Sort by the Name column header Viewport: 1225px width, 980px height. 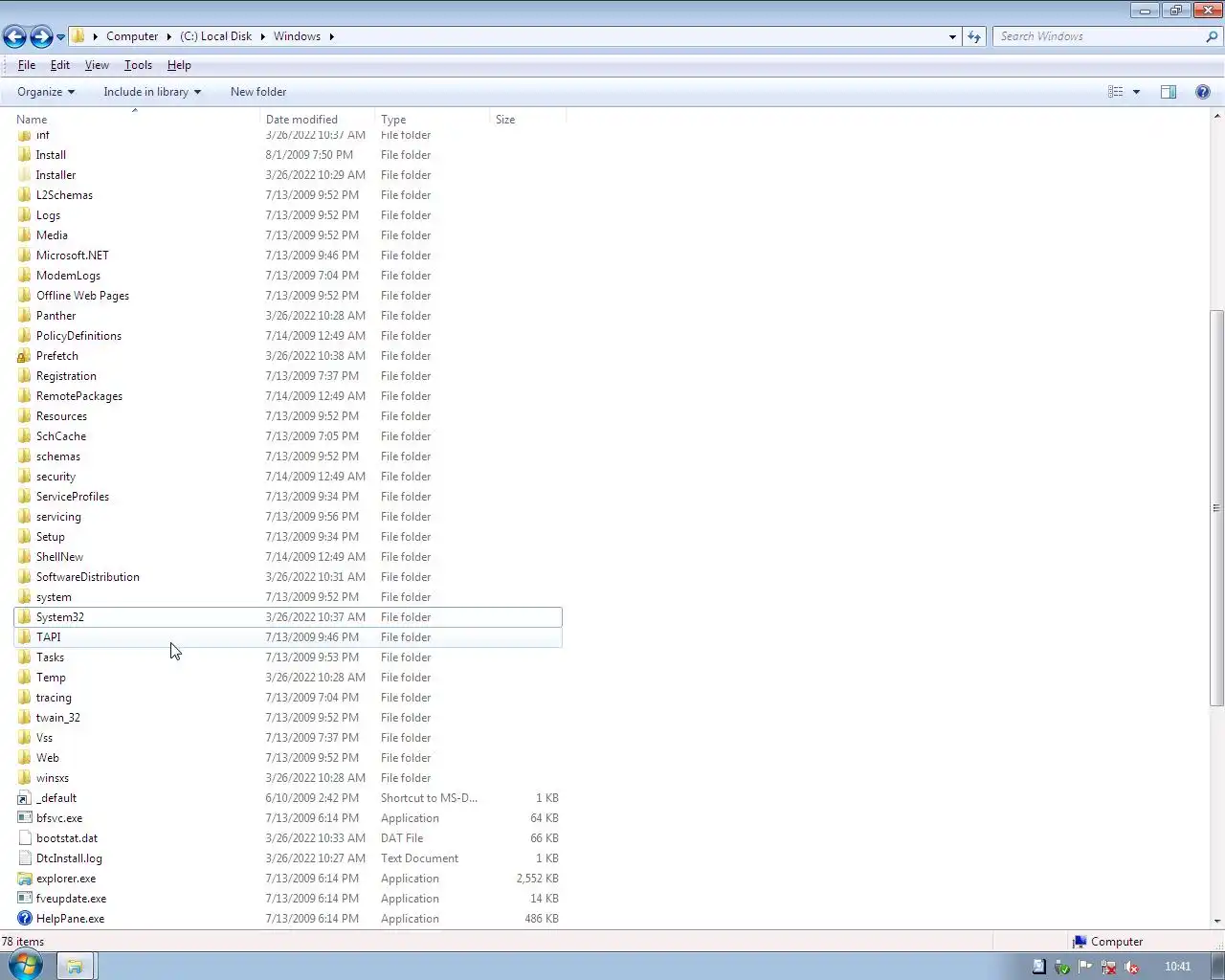click(135, 120)
